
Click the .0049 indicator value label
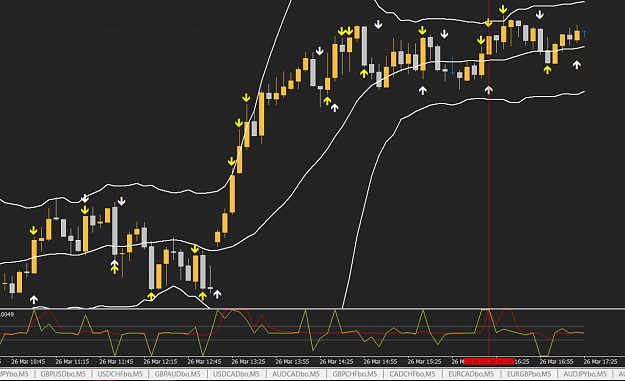pyautogui.click(x=7, y=314)
